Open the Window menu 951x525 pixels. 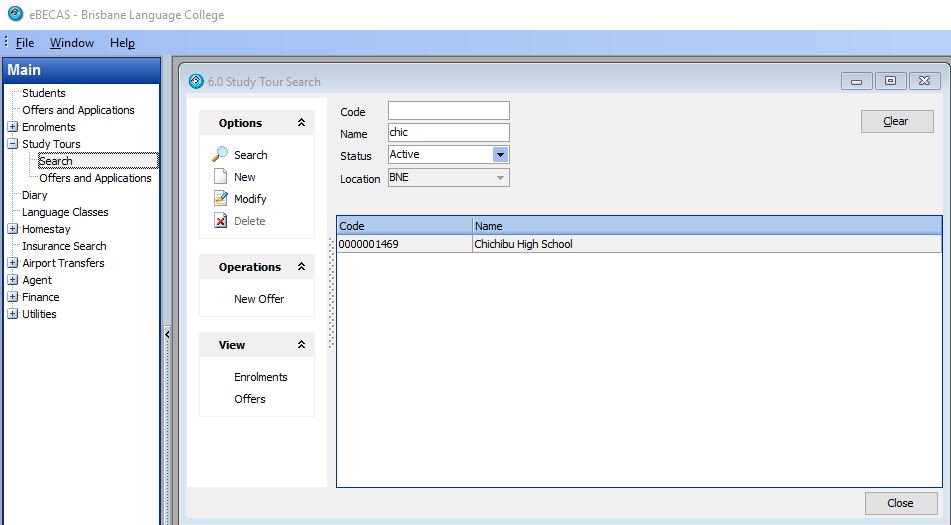coord(72,43)
